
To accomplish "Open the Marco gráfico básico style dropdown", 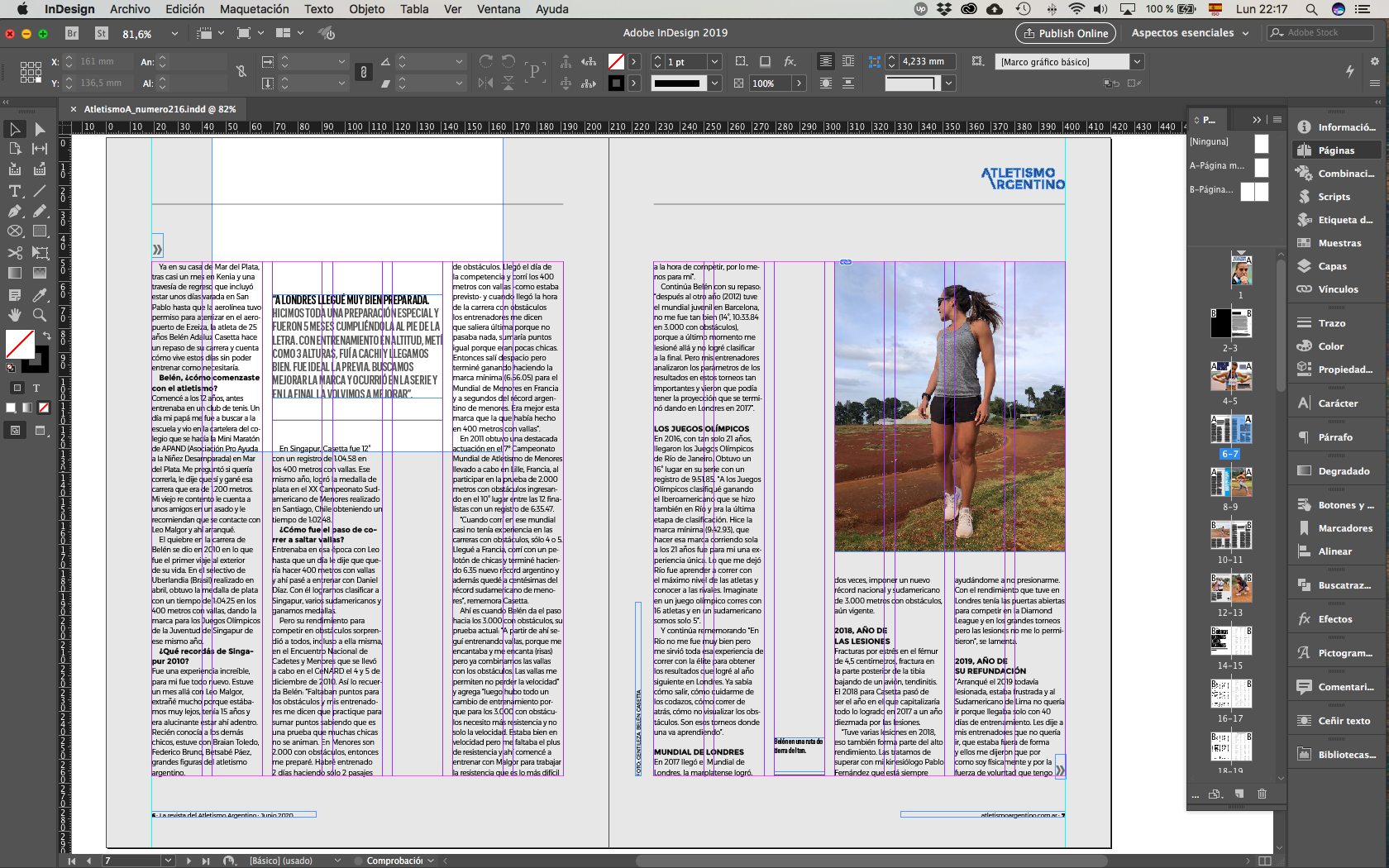I will pos(1137,62).
